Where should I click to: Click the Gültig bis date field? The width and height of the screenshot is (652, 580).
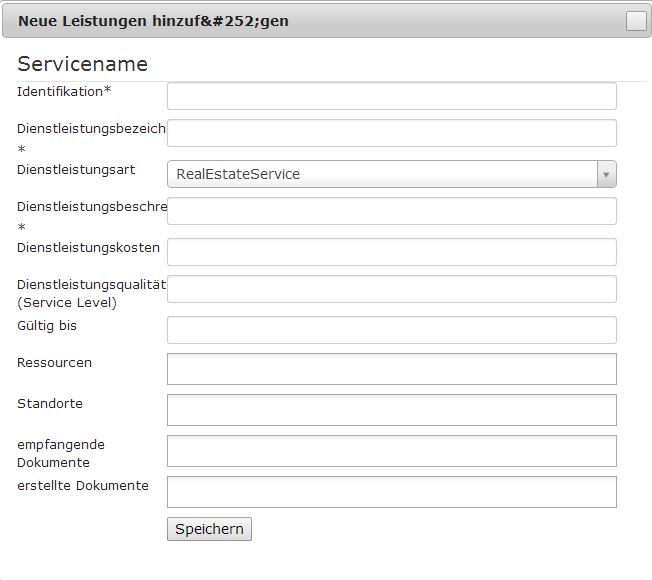click(392, 330)
